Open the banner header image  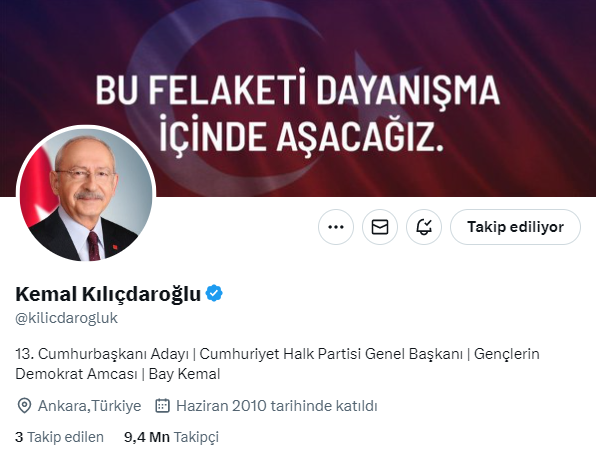click(x=298, y=98)
